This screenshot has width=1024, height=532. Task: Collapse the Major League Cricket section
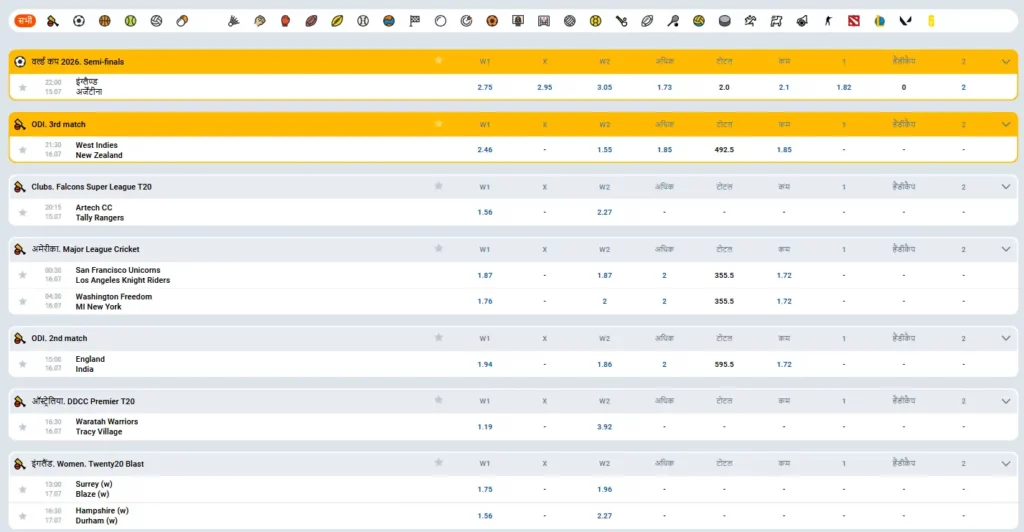[x=1006, y=249]
